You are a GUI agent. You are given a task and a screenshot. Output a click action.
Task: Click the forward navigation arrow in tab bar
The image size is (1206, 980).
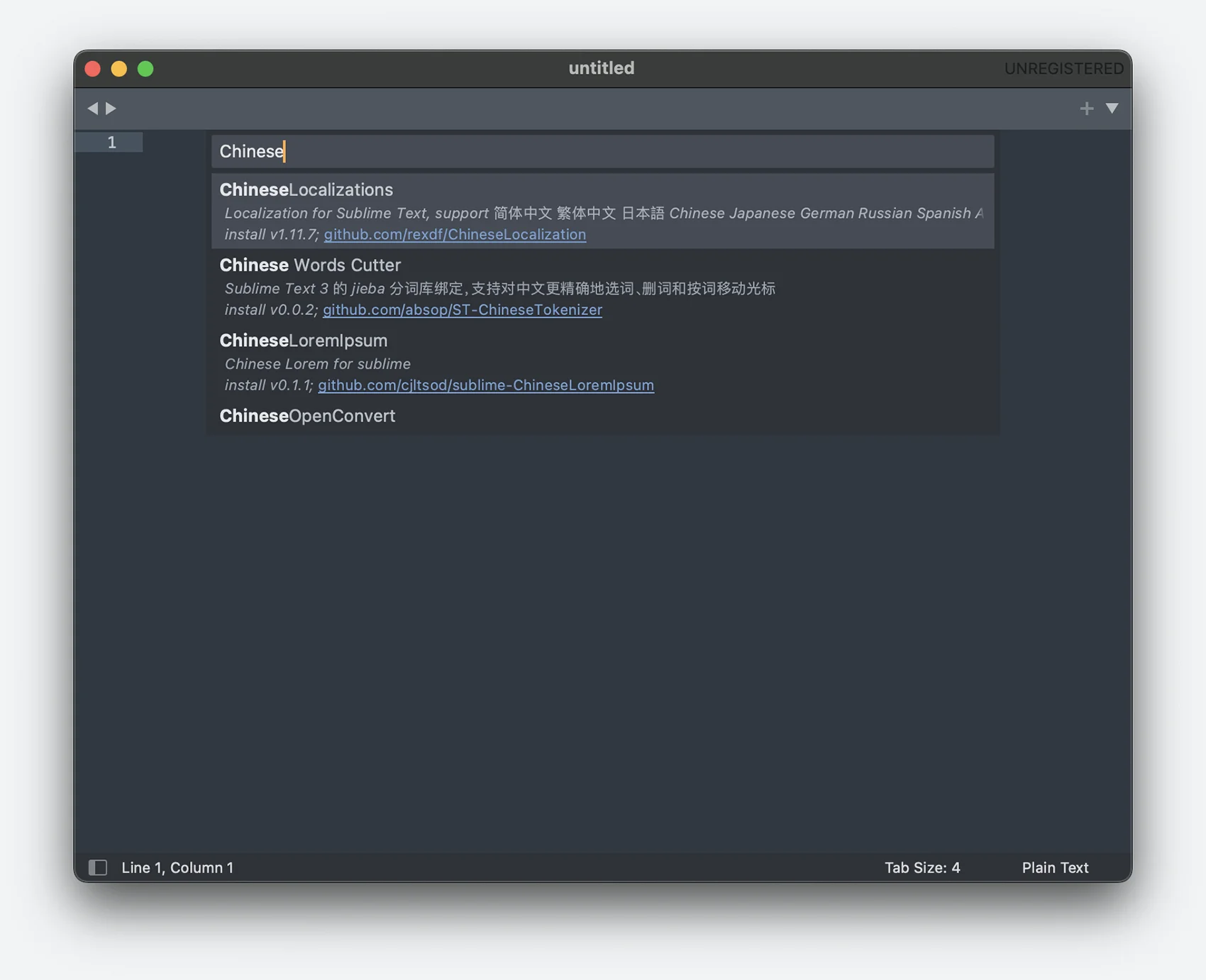coord(111,108)
